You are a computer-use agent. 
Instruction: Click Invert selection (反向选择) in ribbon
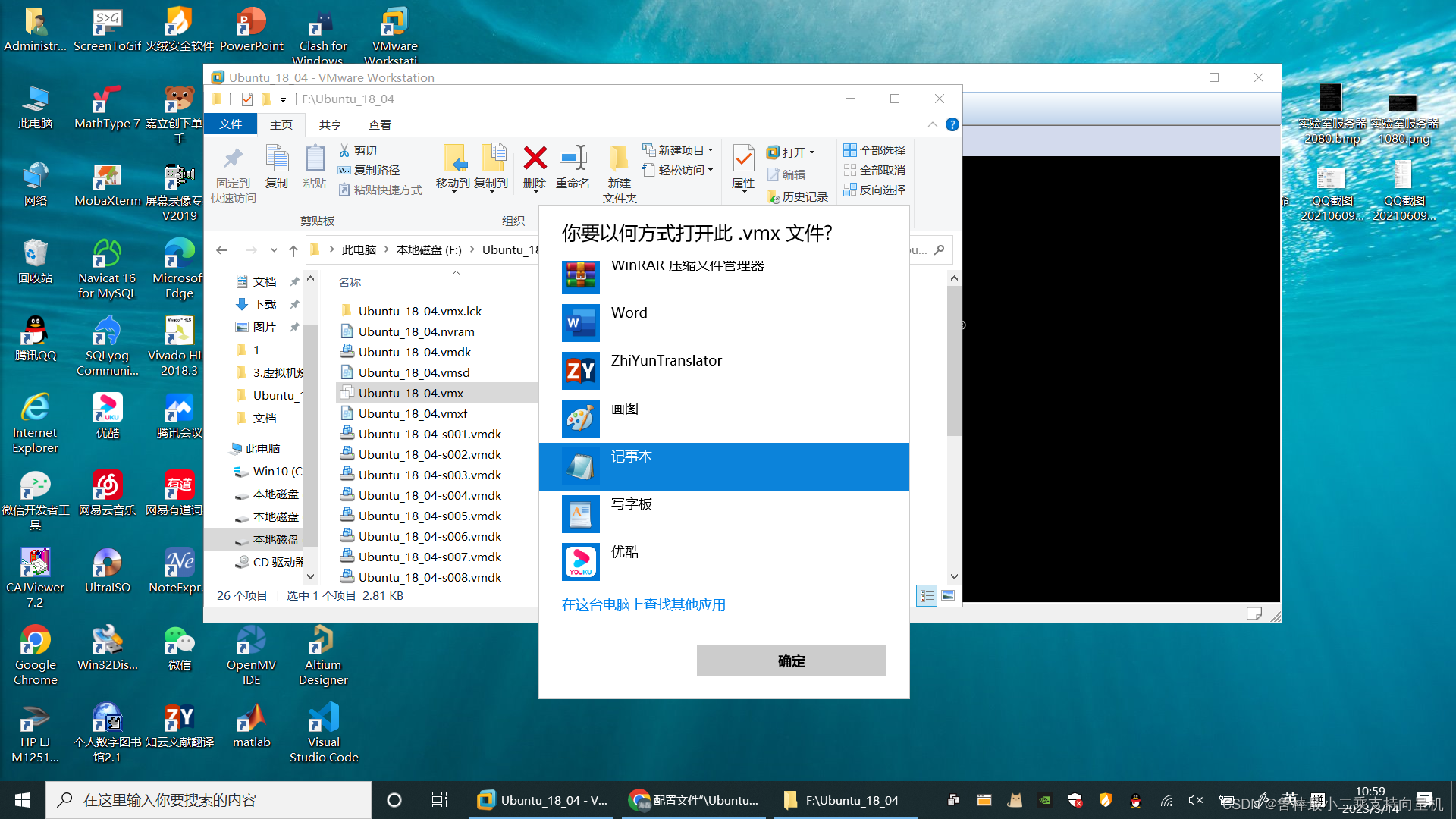point(874,190)
